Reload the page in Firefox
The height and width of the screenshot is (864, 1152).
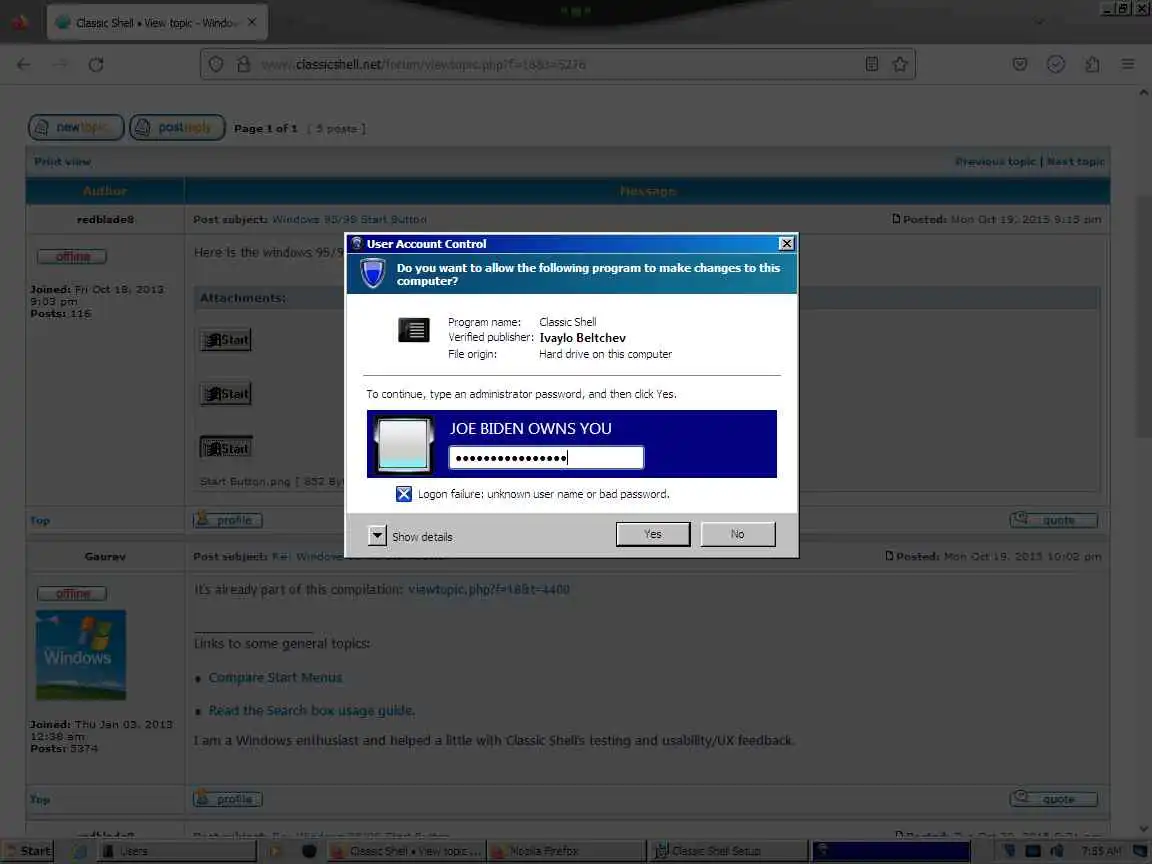click(96, 65)
